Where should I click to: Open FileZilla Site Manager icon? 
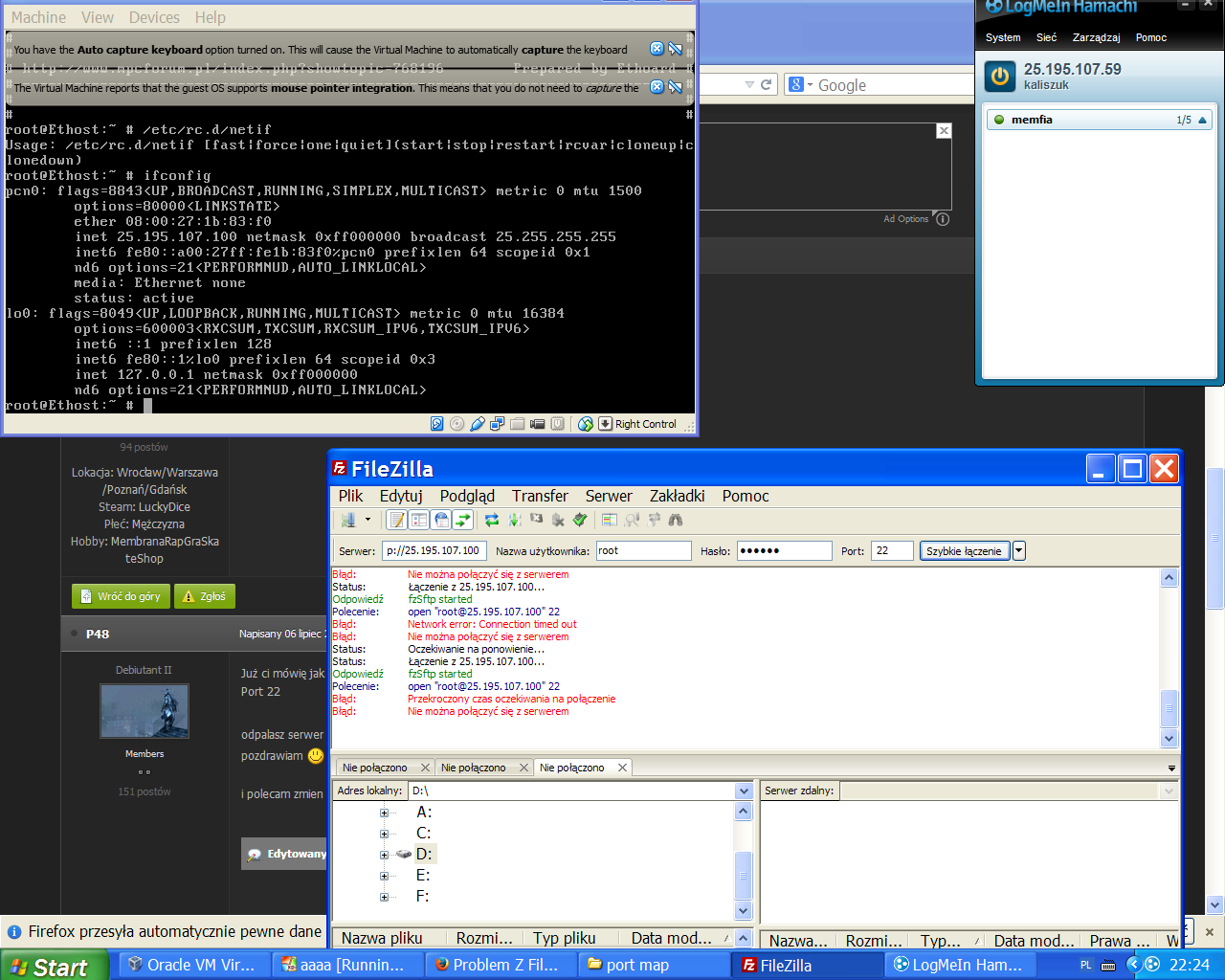pos(348,520)
